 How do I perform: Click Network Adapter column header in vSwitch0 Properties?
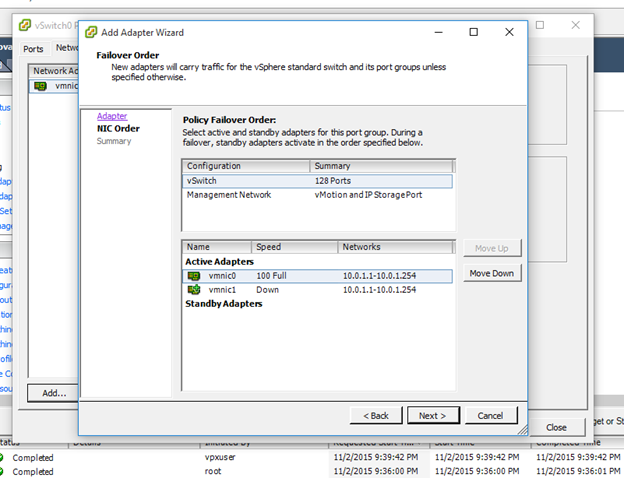pos(55,71)
